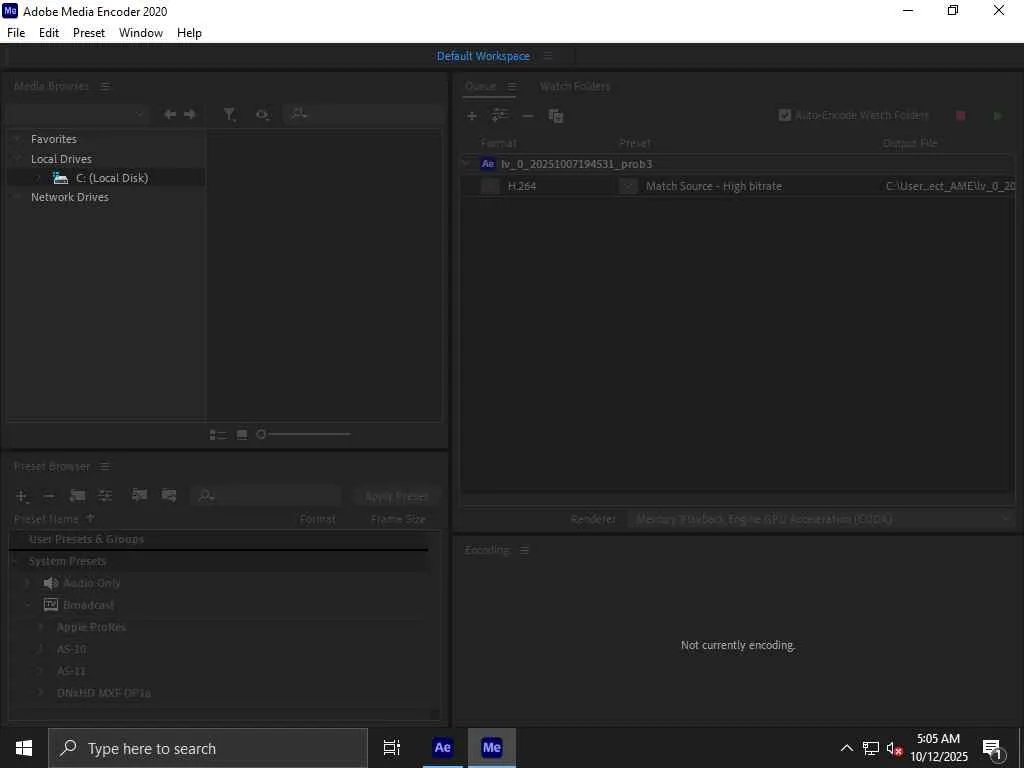Switch to the Queue tab

481,86
